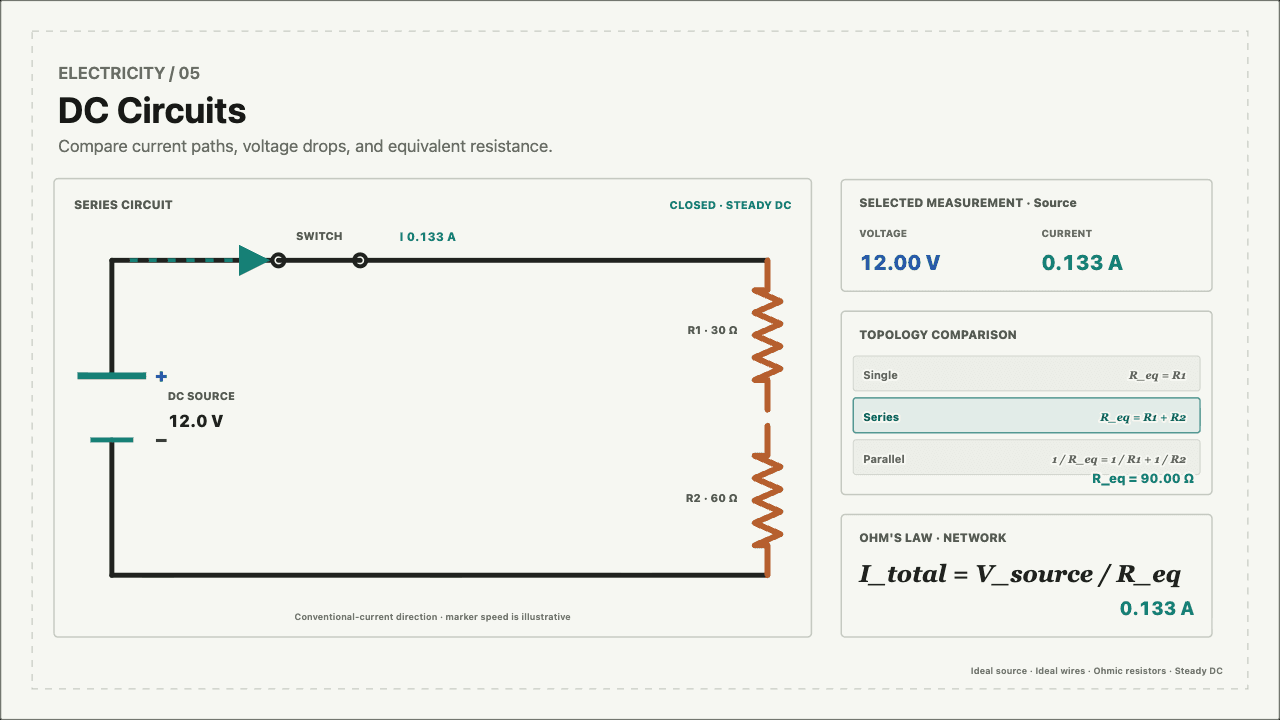
Task: Click the I 0.133 A current readout
Action: (428, 237)
